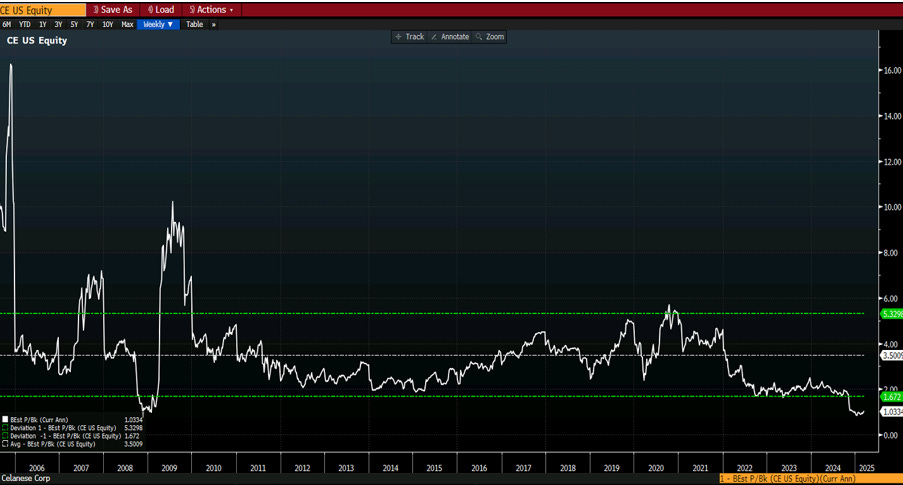903x485 pixels.
Task: Select the YTD time range tab
Action: [25, 24]
